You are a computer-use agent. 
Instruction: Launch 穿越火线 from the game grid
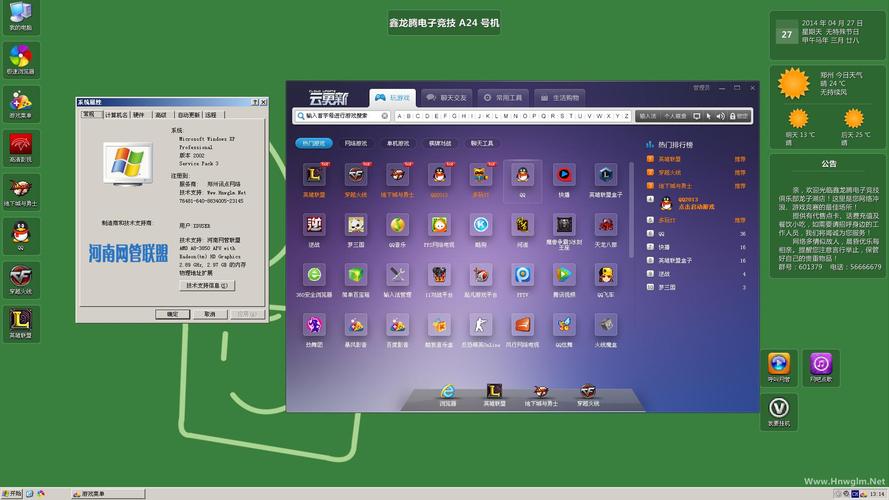355,176
